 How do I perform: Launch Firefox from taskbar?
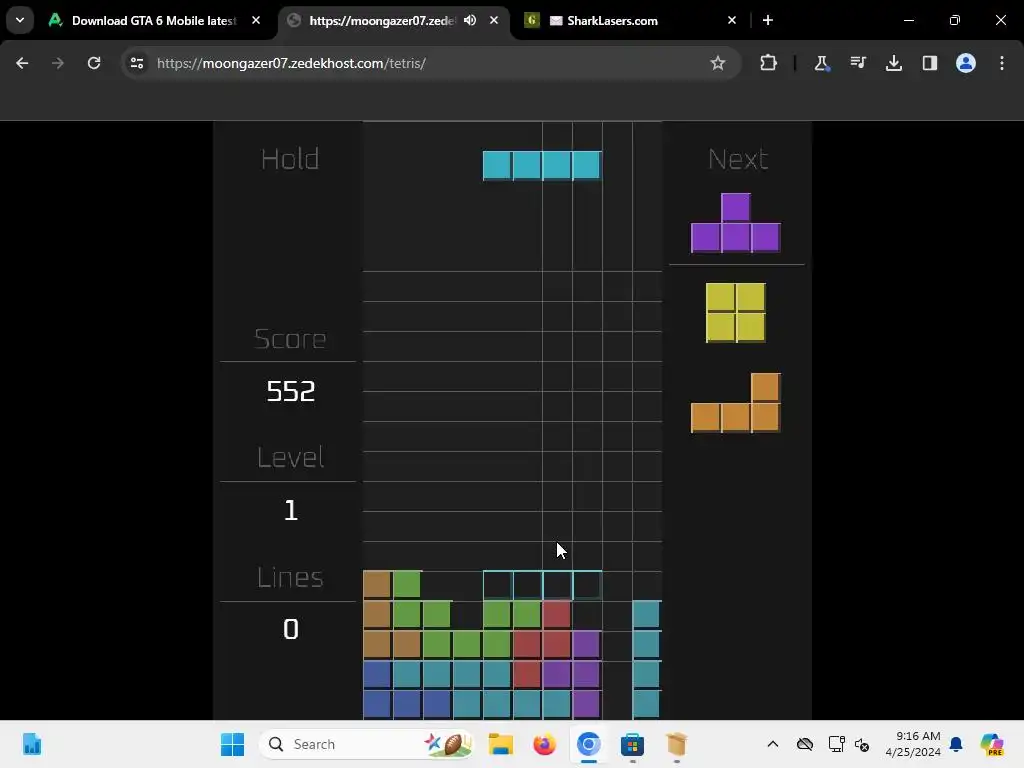pos(545,744)
